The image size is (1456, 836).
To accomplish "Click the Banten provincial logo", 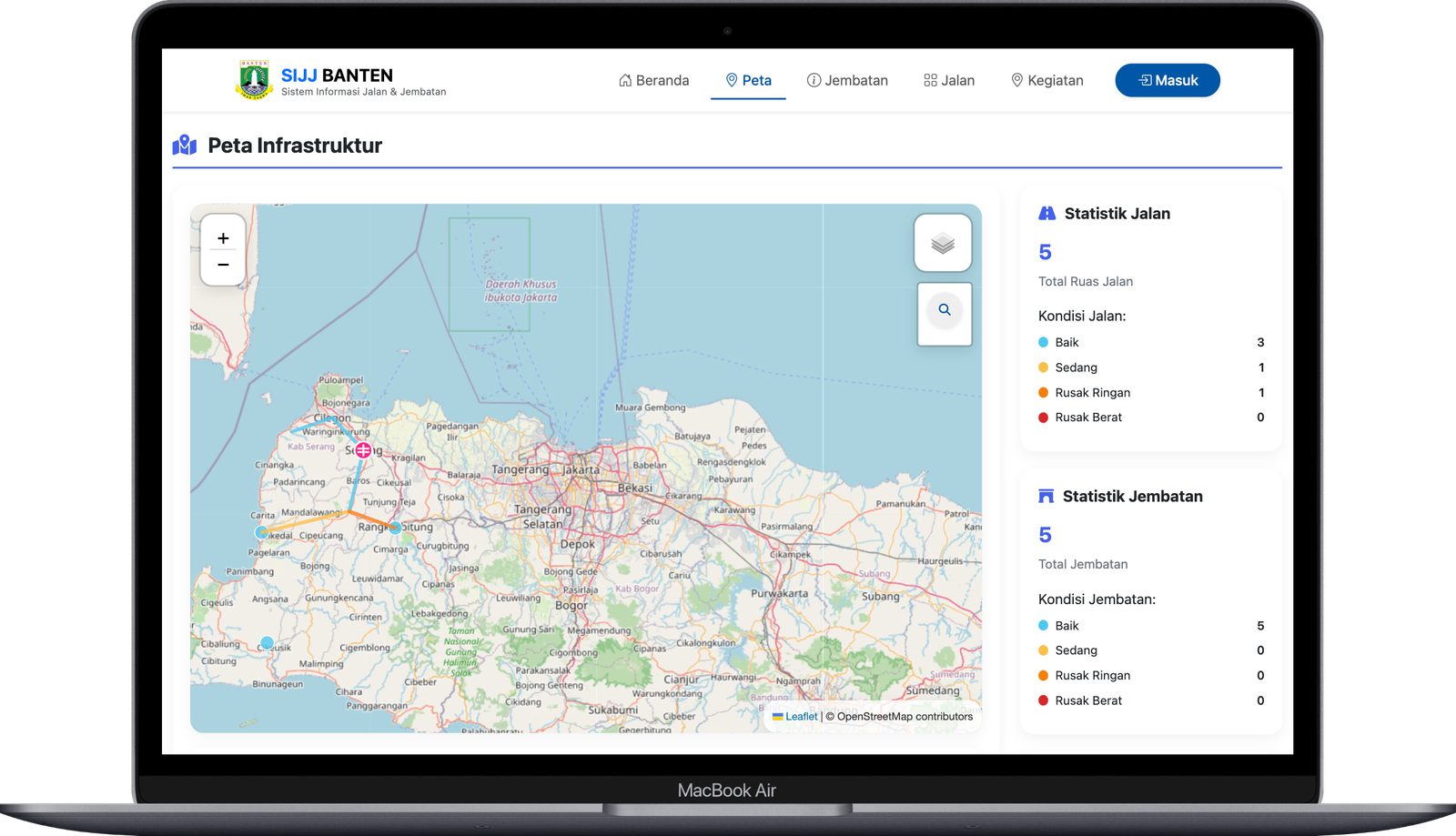I will pyautogui.click(x=253, y=79).
